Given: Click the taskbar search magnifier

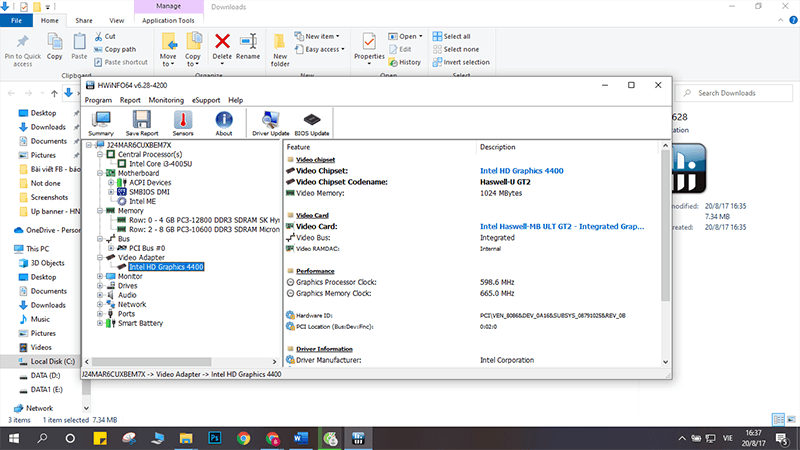Looking at the screenshot, I should 42,438.
